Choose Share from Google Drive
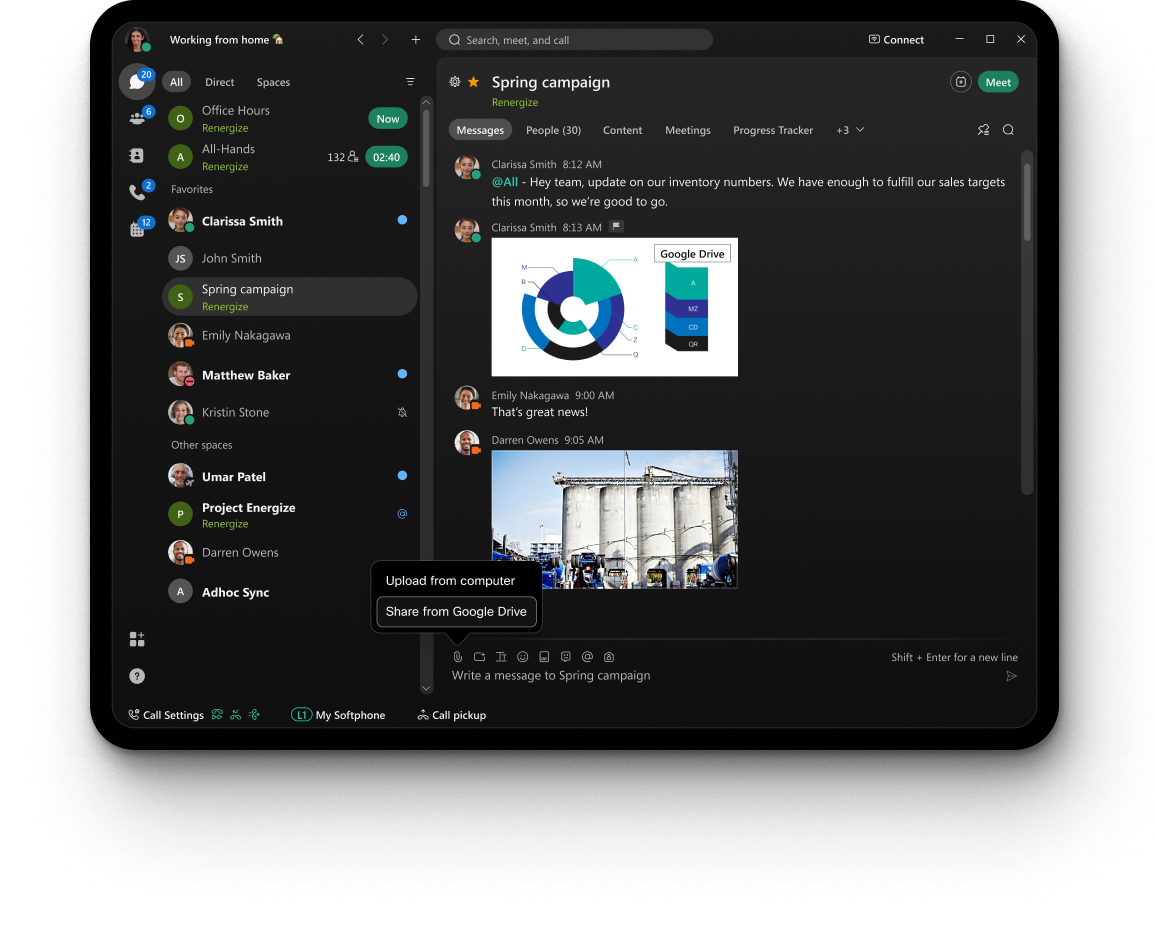The image size is (1155, 930). tap(456, 611)
